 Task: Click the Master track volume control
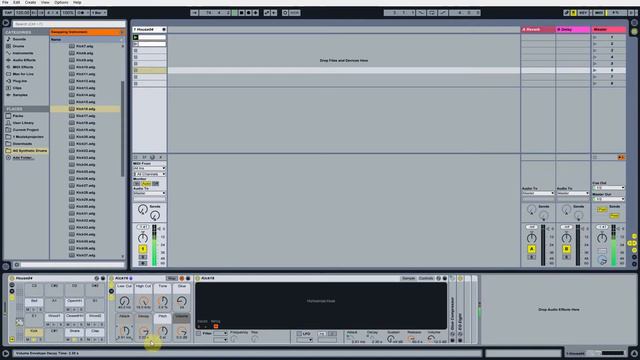coord(613,245)
